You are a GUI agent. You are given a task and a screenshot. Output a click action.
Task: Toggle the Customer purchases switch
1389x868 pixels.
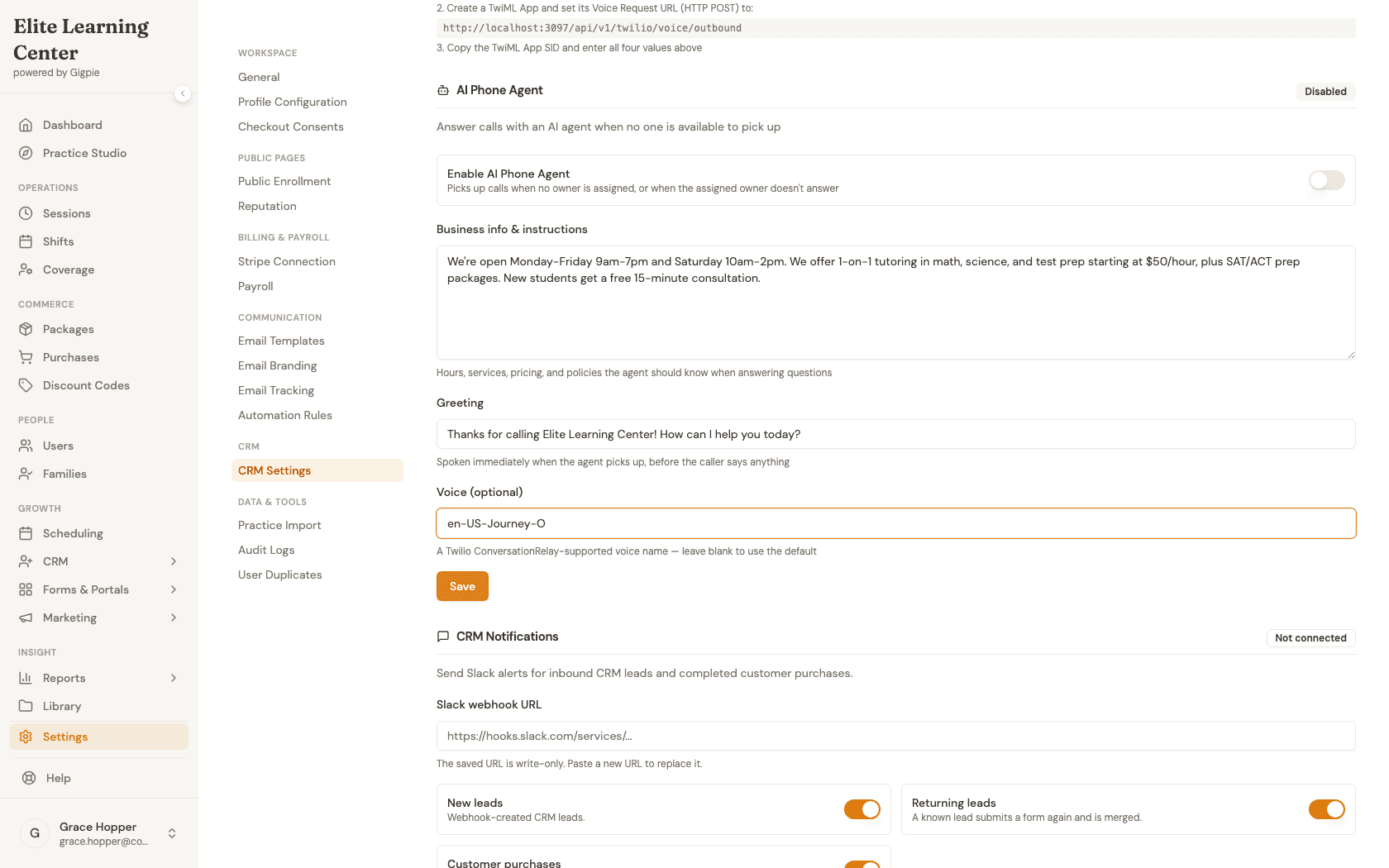click(862, 864)
